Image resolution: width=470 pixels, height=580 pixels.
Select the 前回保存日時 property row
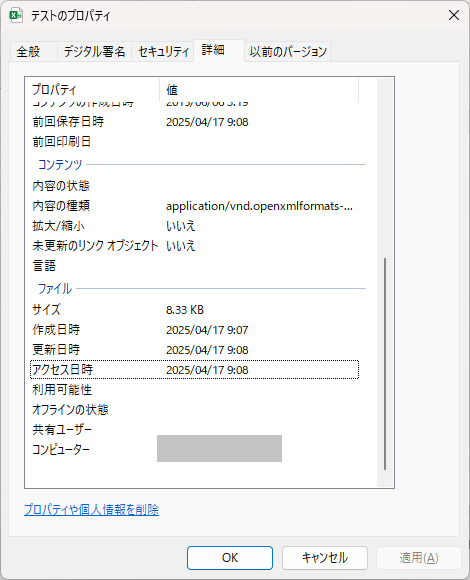point(195,122)
